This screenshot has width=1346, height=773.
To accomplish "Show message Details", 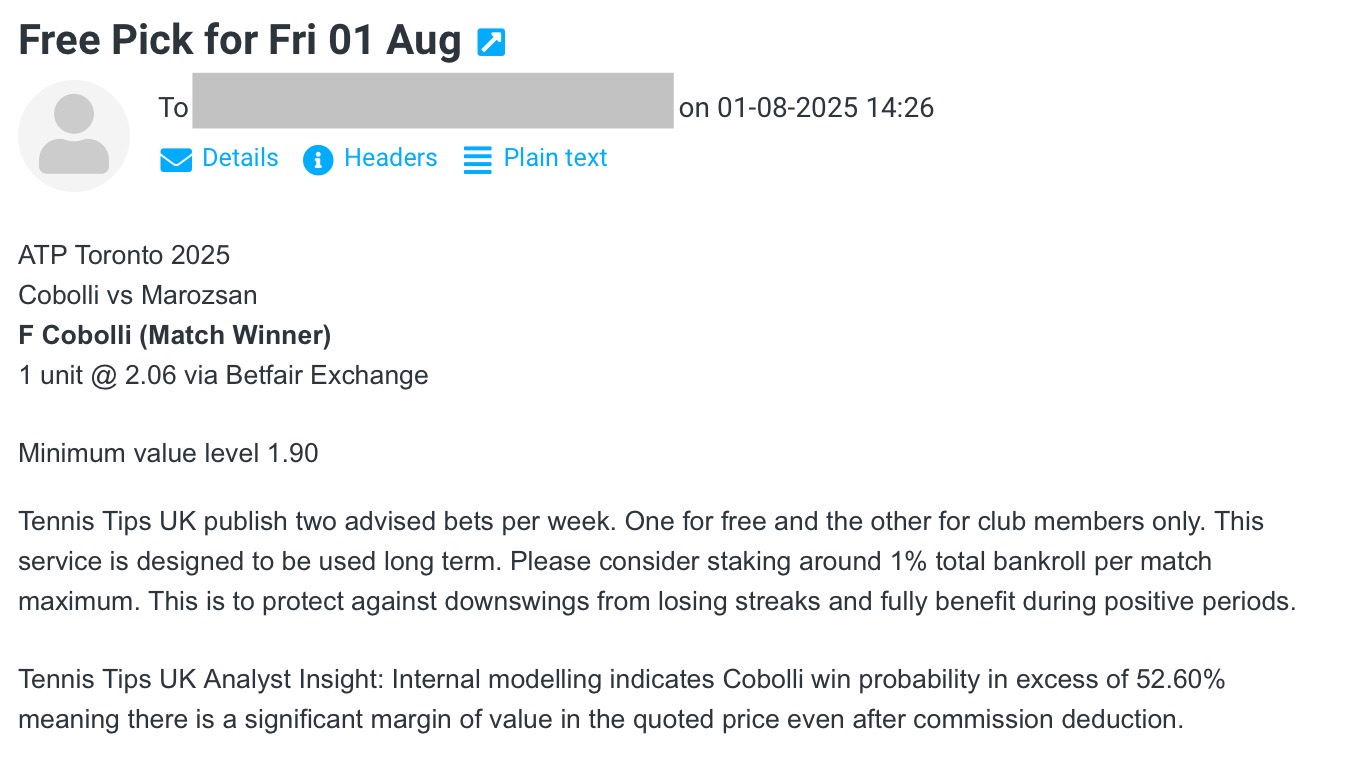I will (x=240, y=158).
